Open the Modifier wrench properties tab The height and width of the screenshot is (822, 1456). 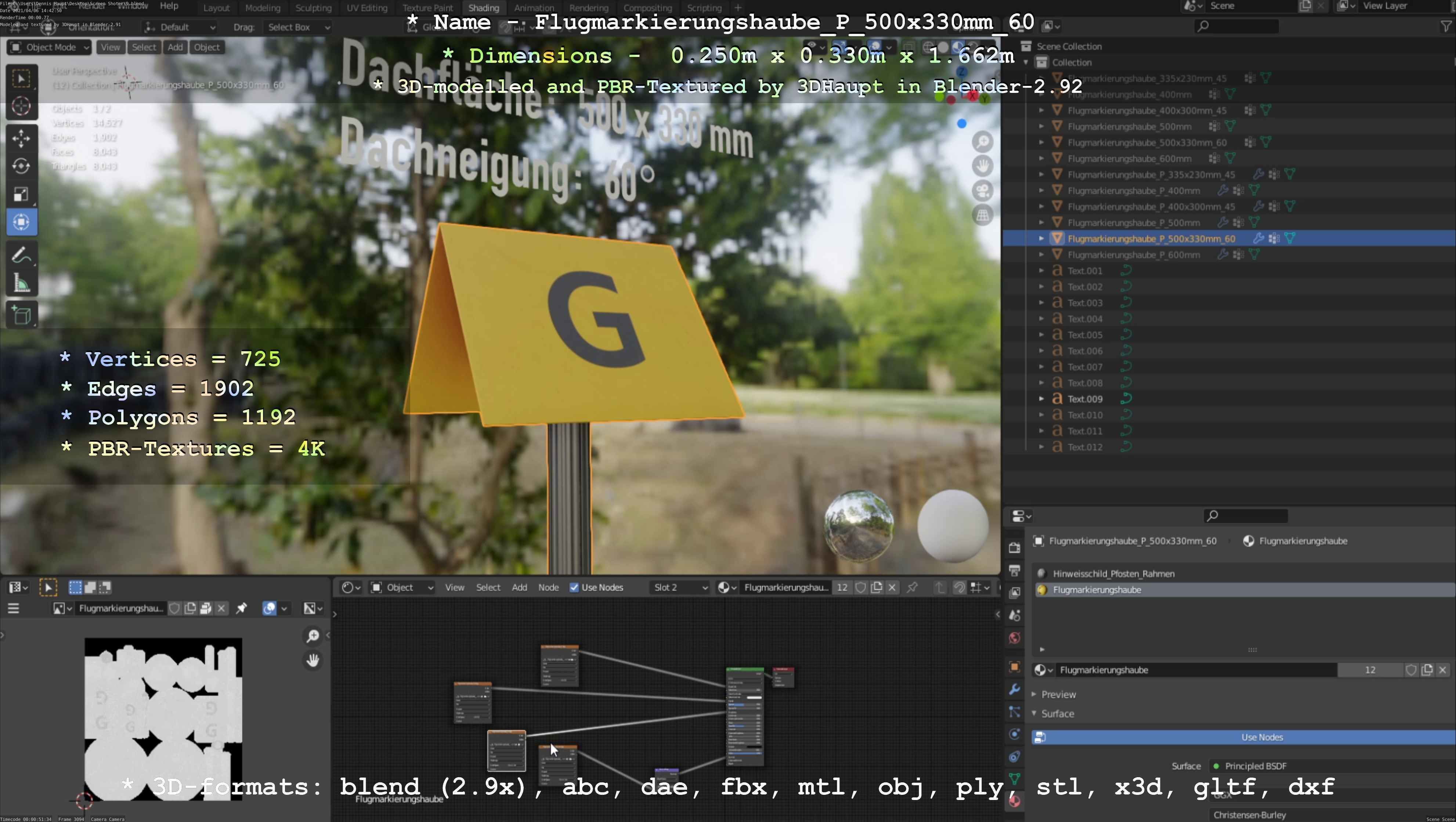tap(1015, 689)
